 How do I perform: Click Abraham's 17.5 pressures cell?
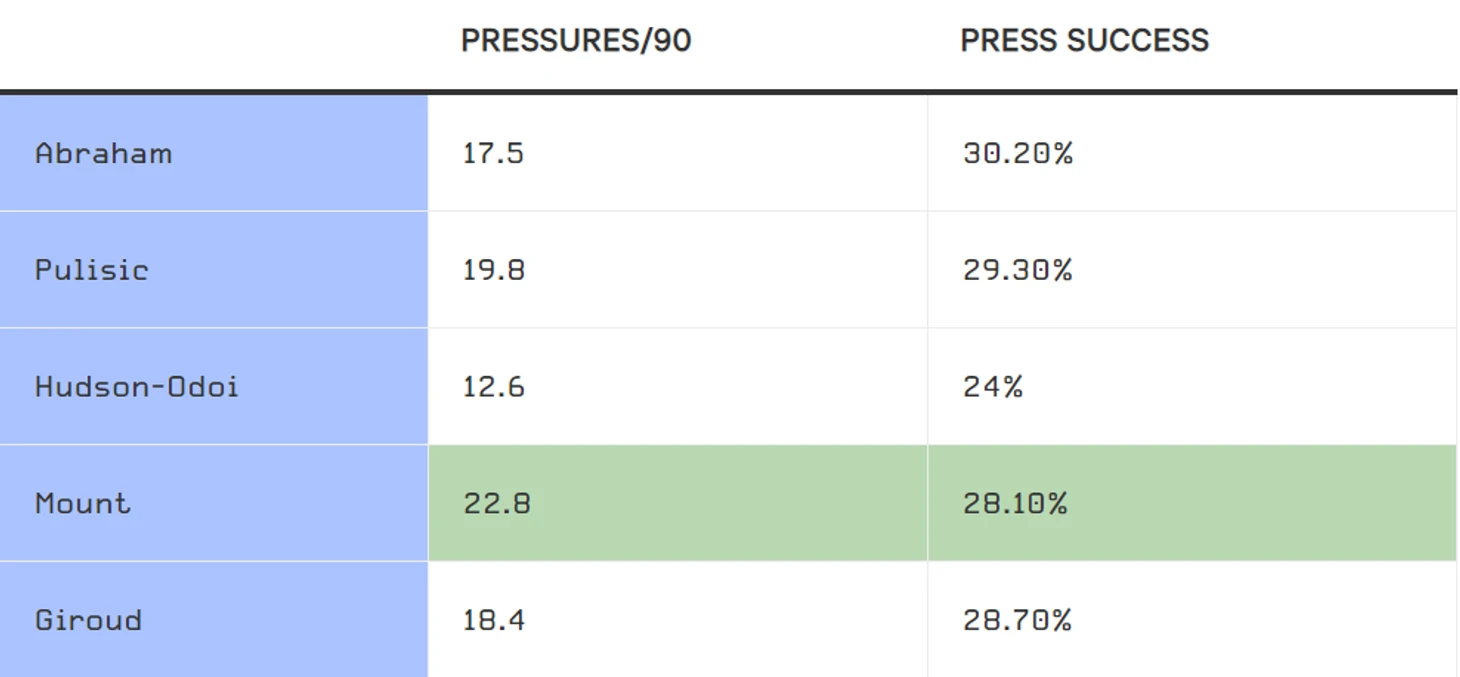(678, 153)
